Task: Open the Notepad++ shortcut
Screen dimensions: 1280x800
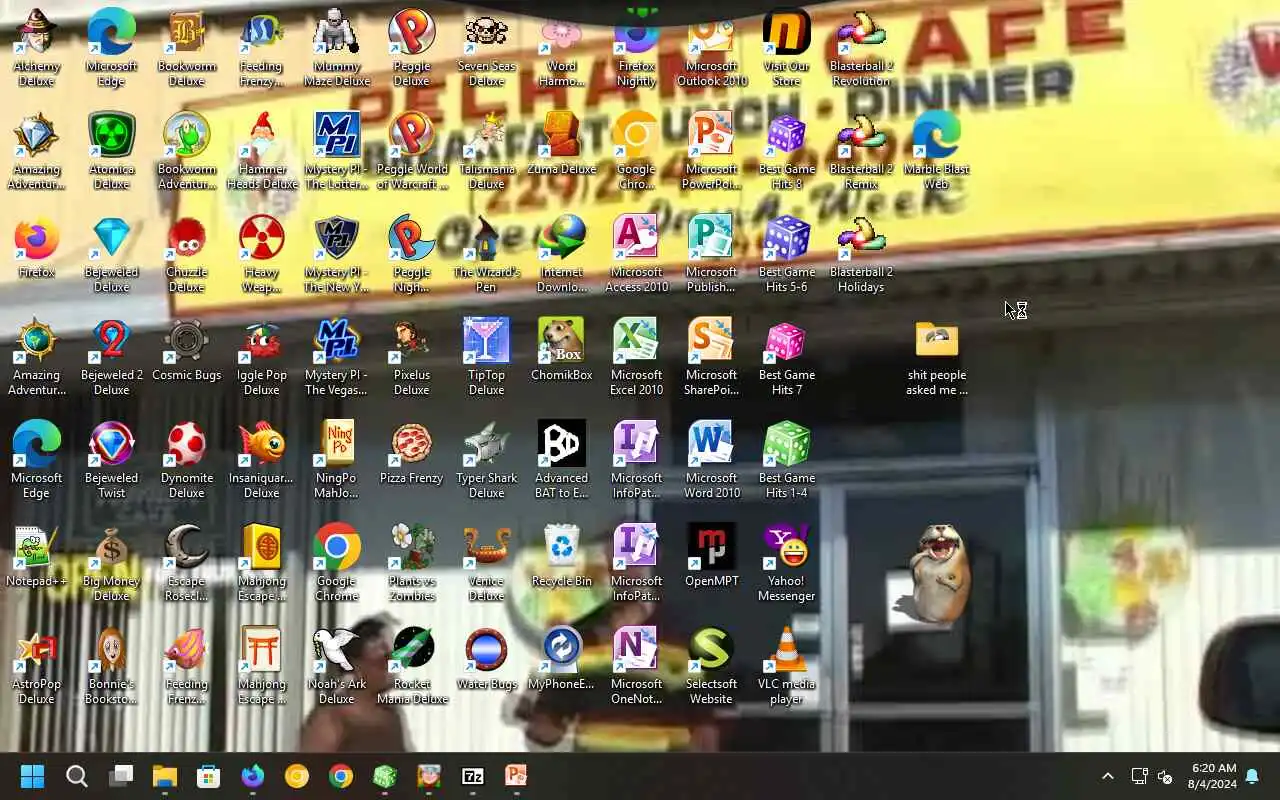Action: coord(37,556)
